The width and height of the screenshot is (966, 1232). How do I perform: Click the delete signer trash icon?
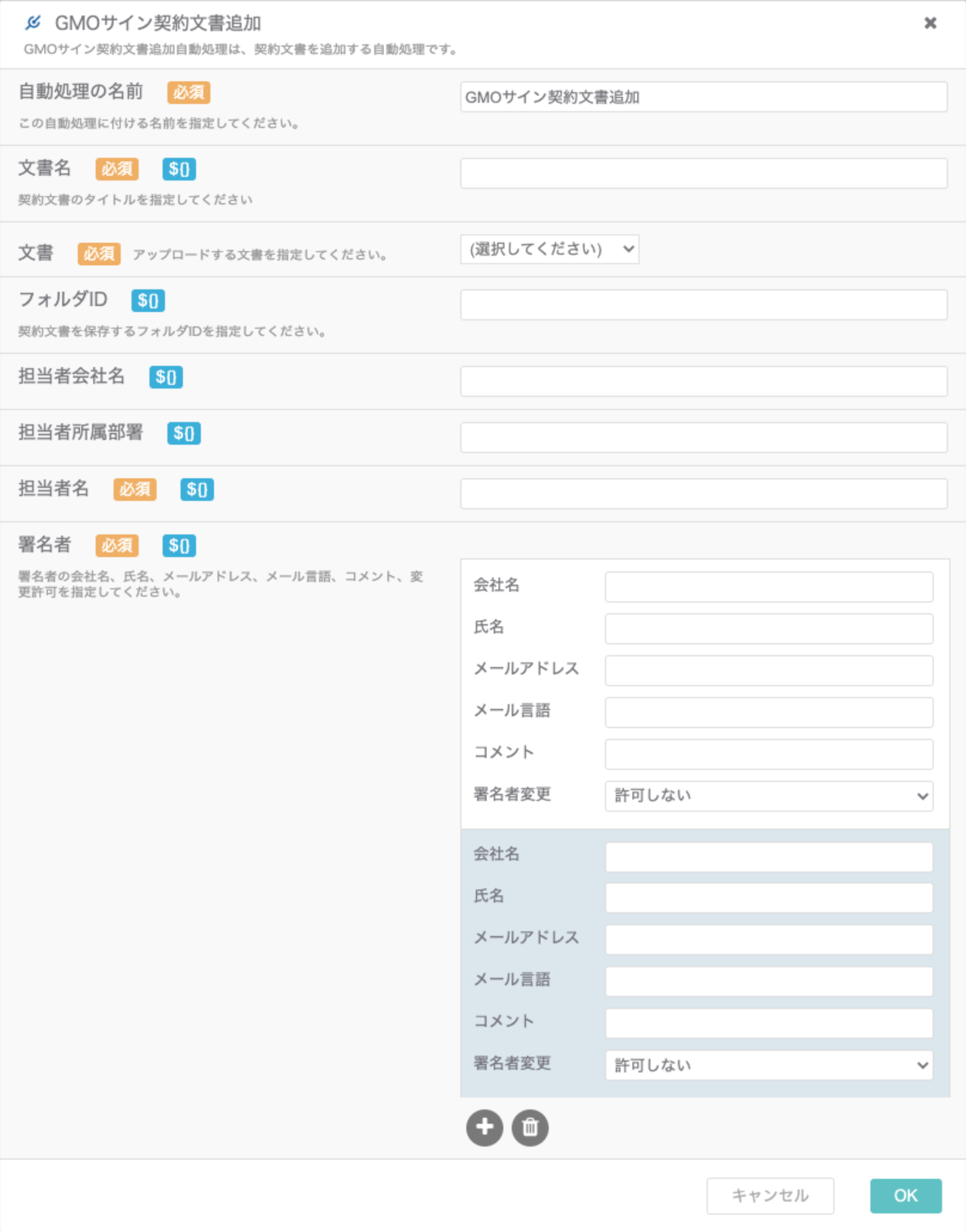[x=530, y=1127]
